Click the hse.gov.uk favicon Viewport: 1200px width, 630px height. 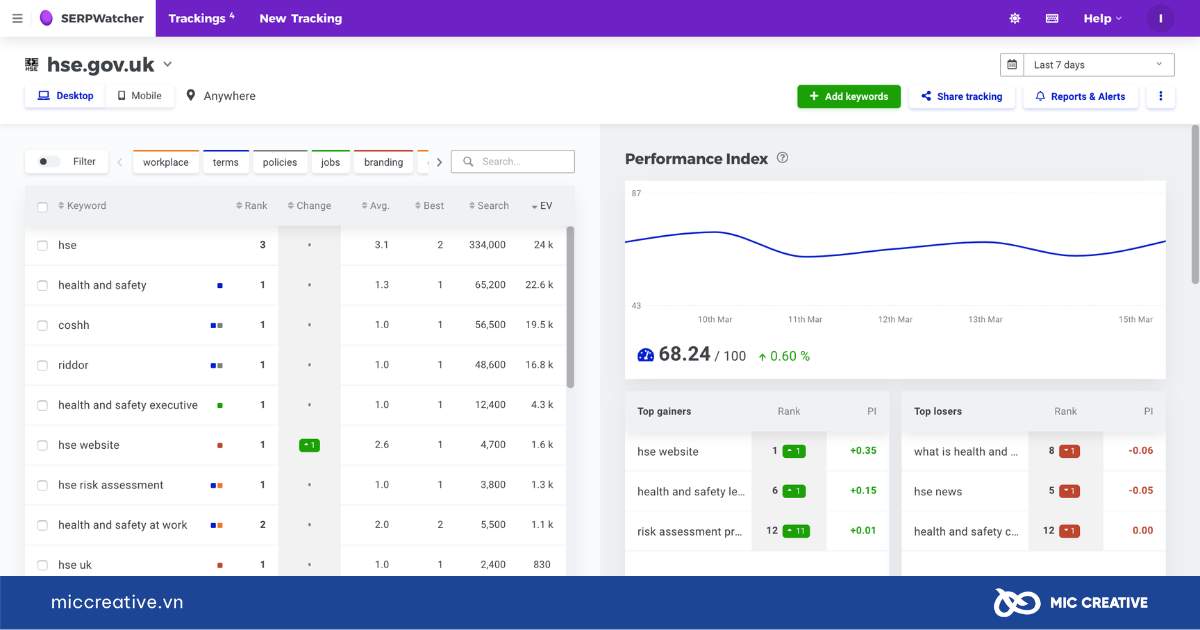(x=32, y=65)
